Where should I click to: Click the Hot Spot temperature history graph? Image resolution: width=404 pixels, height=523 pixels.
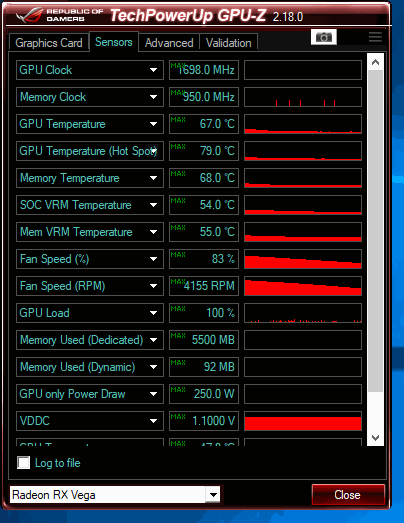click(303, 151)
